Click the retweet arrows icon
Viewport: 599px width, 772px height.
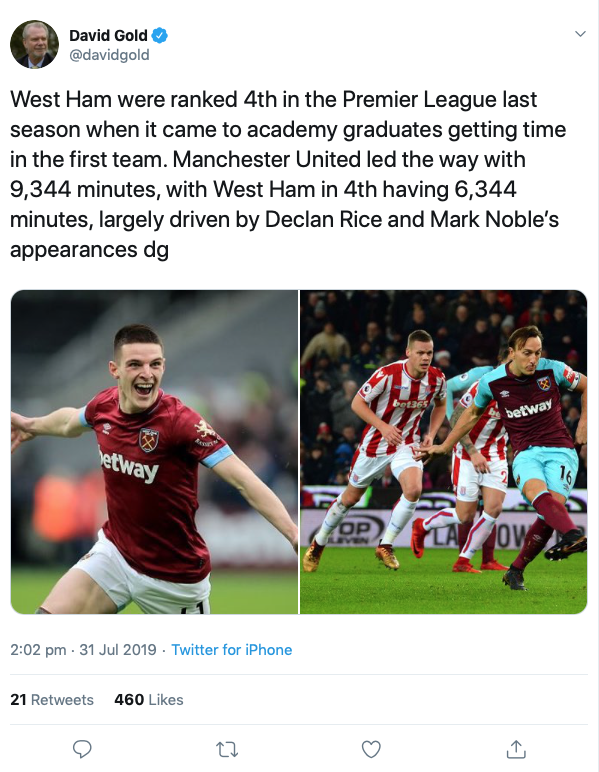click(x=227, y=749)
